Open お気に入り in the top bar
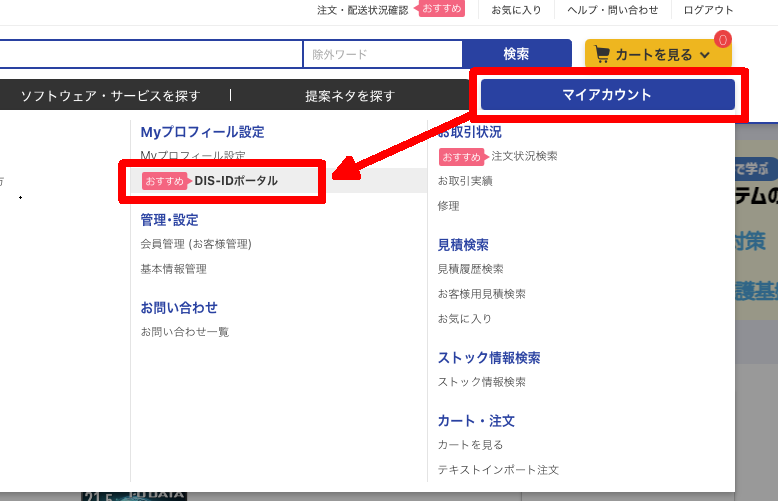The image size is (778, 501). tap(516, 10)
